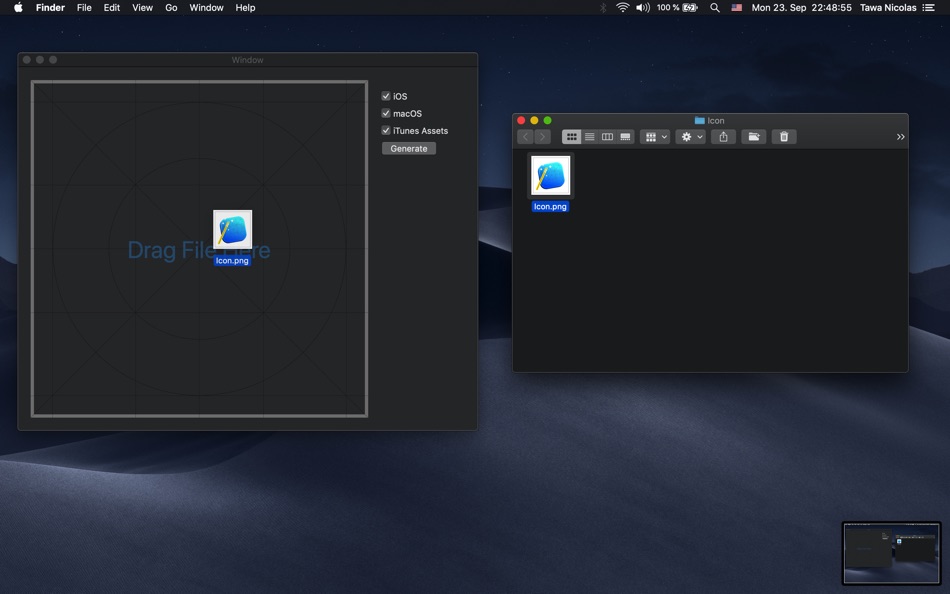The image size is (950, 594).
Task: Switch Finder to column view
Action: tap(607, 137)
